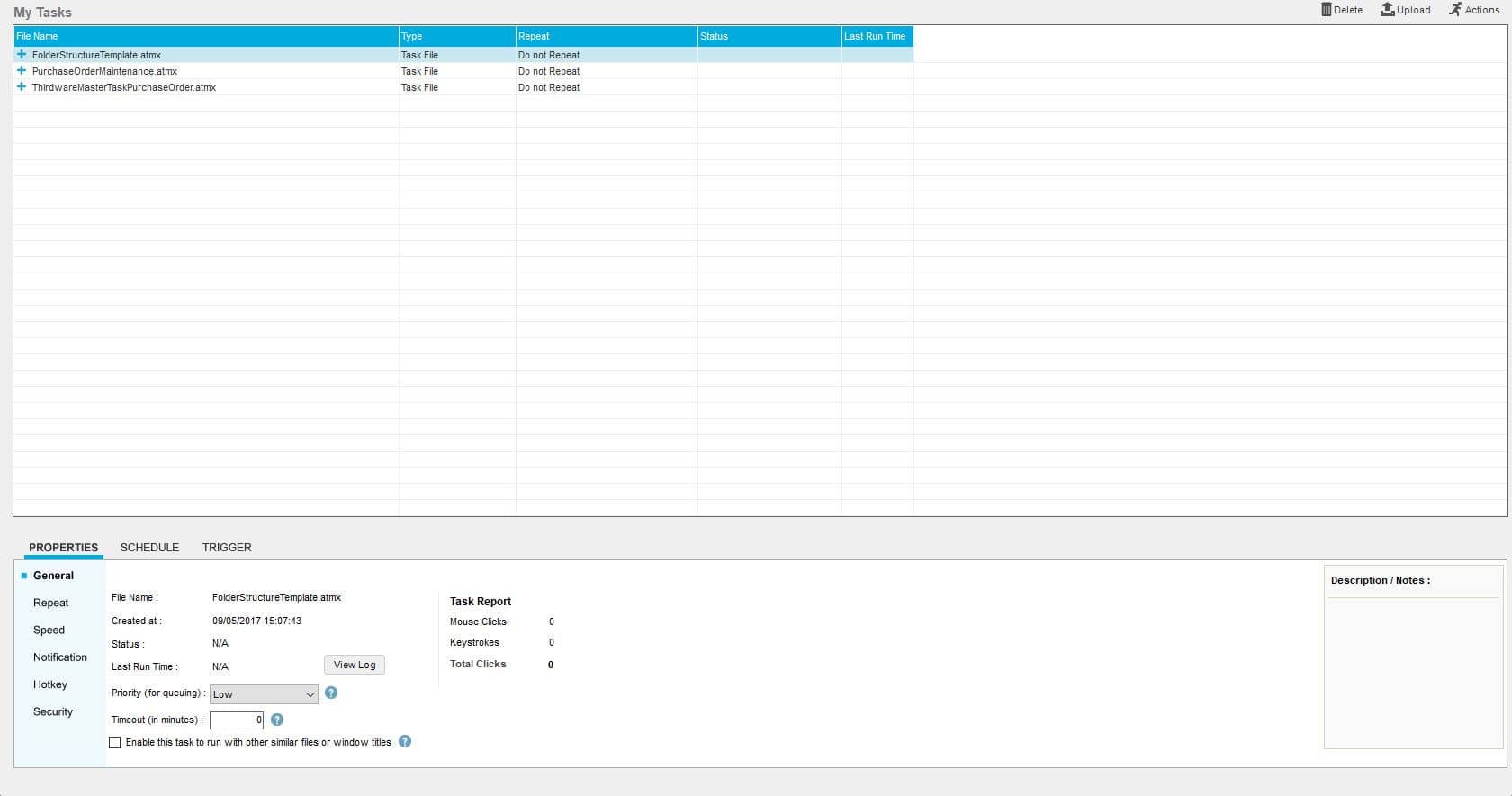Select the FolderStructureTemplate.atmx row
The image size is (1512, 796).
463,55
